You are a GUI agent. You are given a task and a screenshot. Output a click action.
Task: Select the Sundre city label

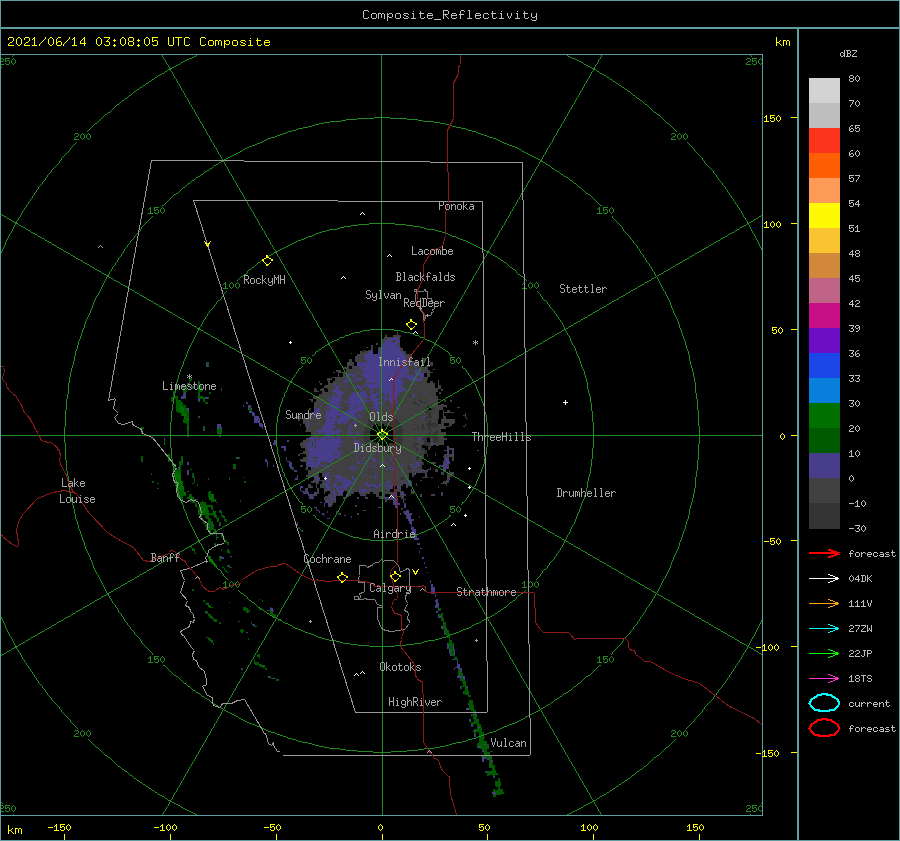click(303, 414)
